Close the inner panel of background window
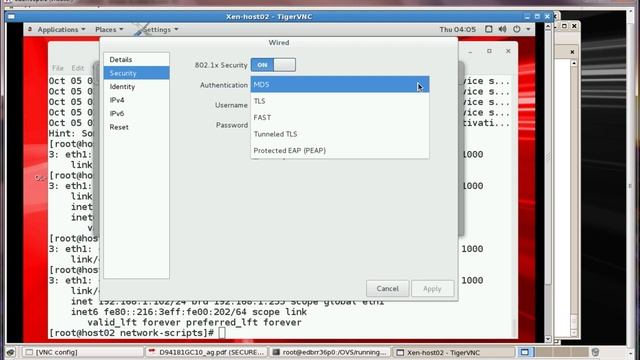 [572, 52]
